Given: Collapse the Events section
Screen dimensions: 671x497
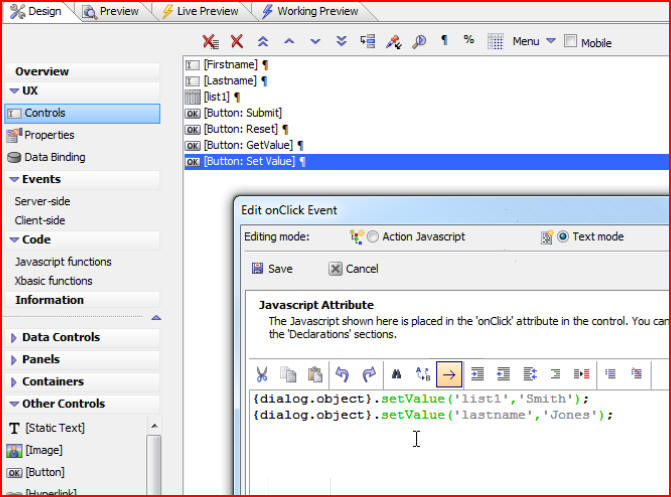Looking at the screenshot, I should coord(15,179).
